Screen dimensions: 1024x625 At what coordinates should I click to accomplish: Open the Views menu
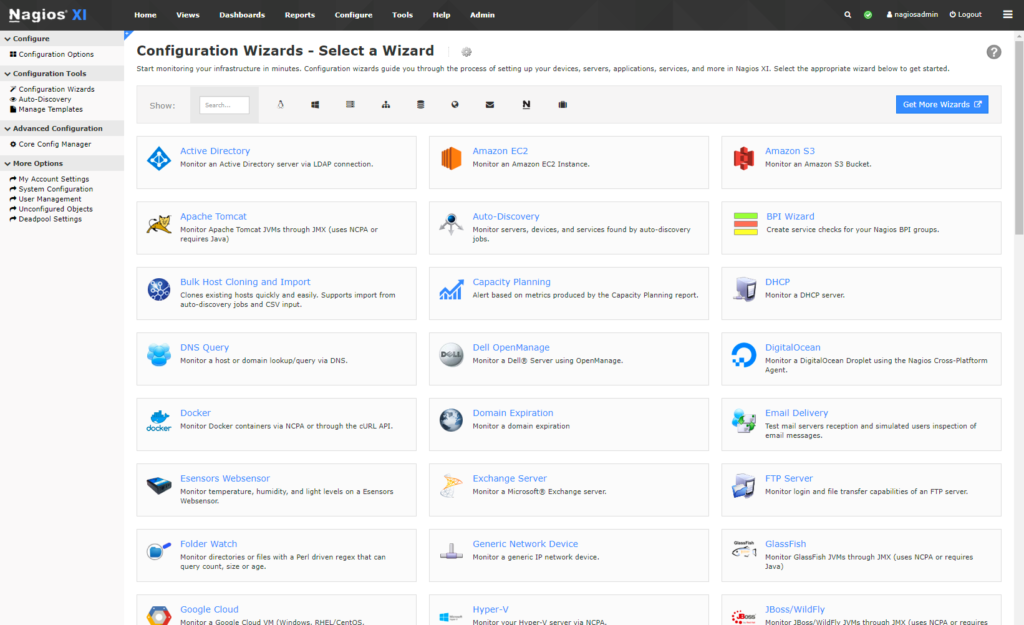(x=187, y=14)
